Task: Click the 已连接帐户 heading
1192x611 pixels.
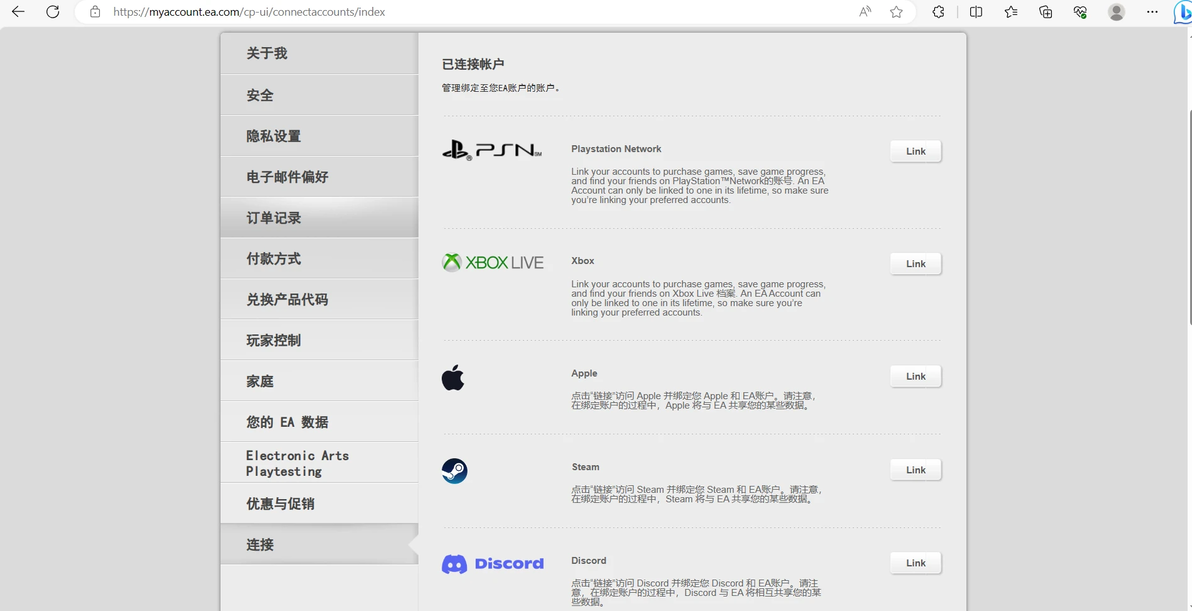Action: [473, 65]
